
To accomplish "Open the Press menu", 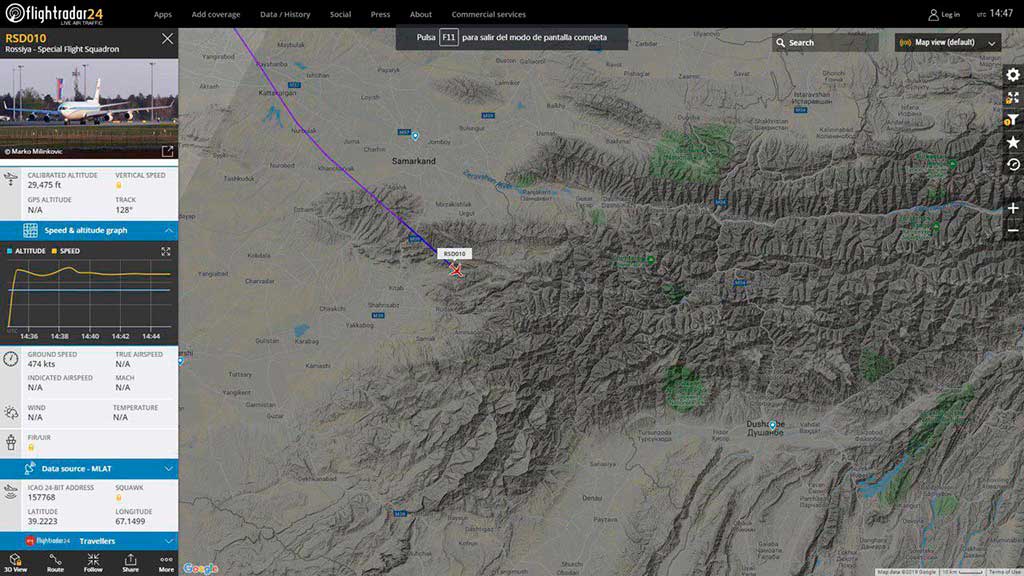I will tap(380, 14).
